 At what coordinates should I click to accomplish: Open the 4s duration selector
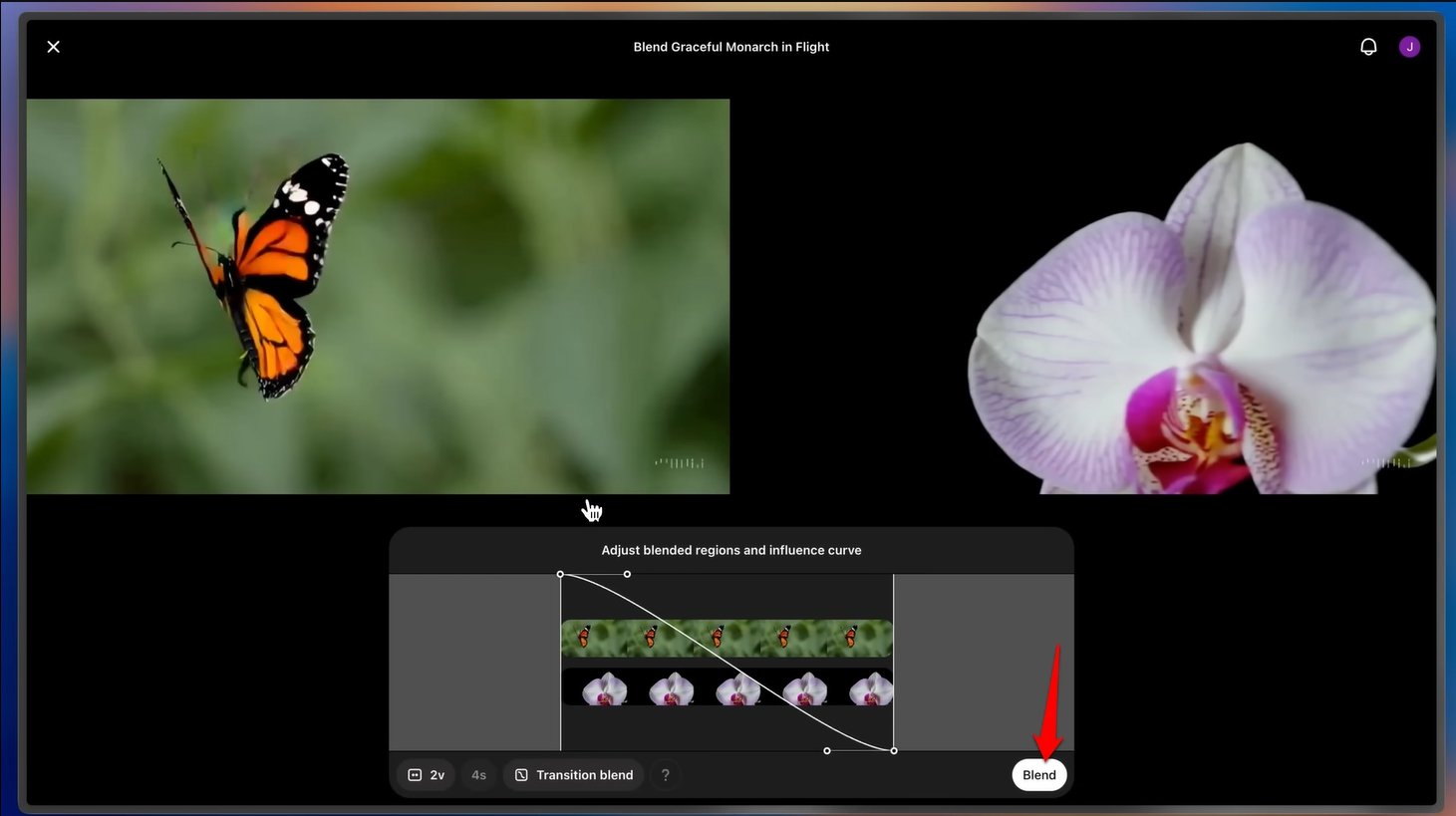478,775
